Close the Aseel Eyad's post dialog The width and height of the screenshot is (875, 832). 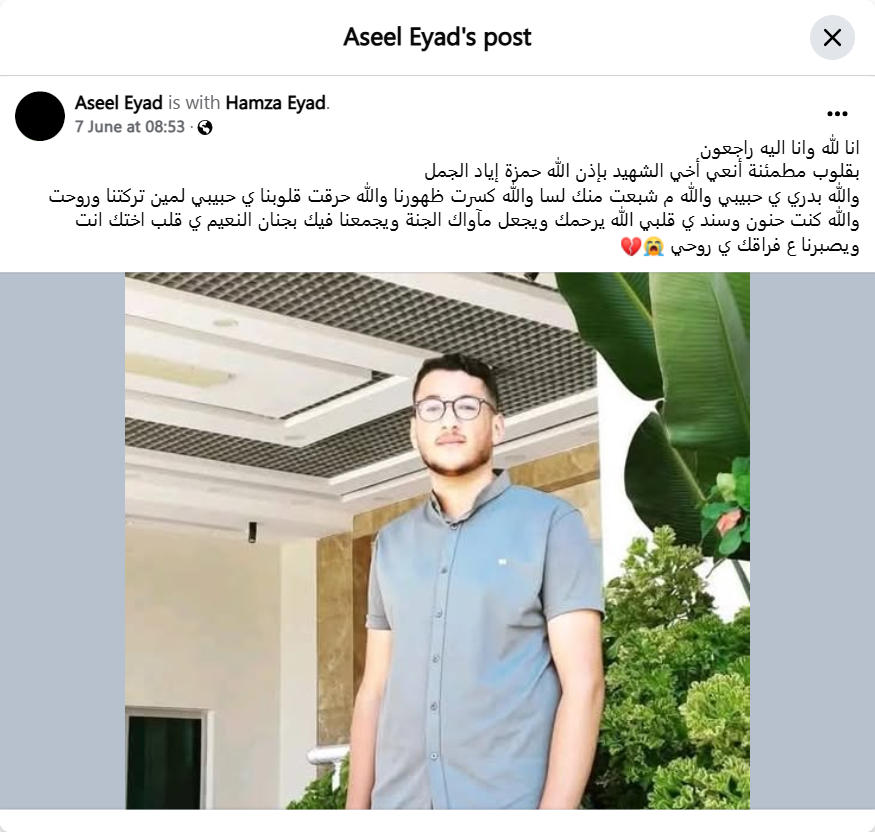[x=832, y=38]
